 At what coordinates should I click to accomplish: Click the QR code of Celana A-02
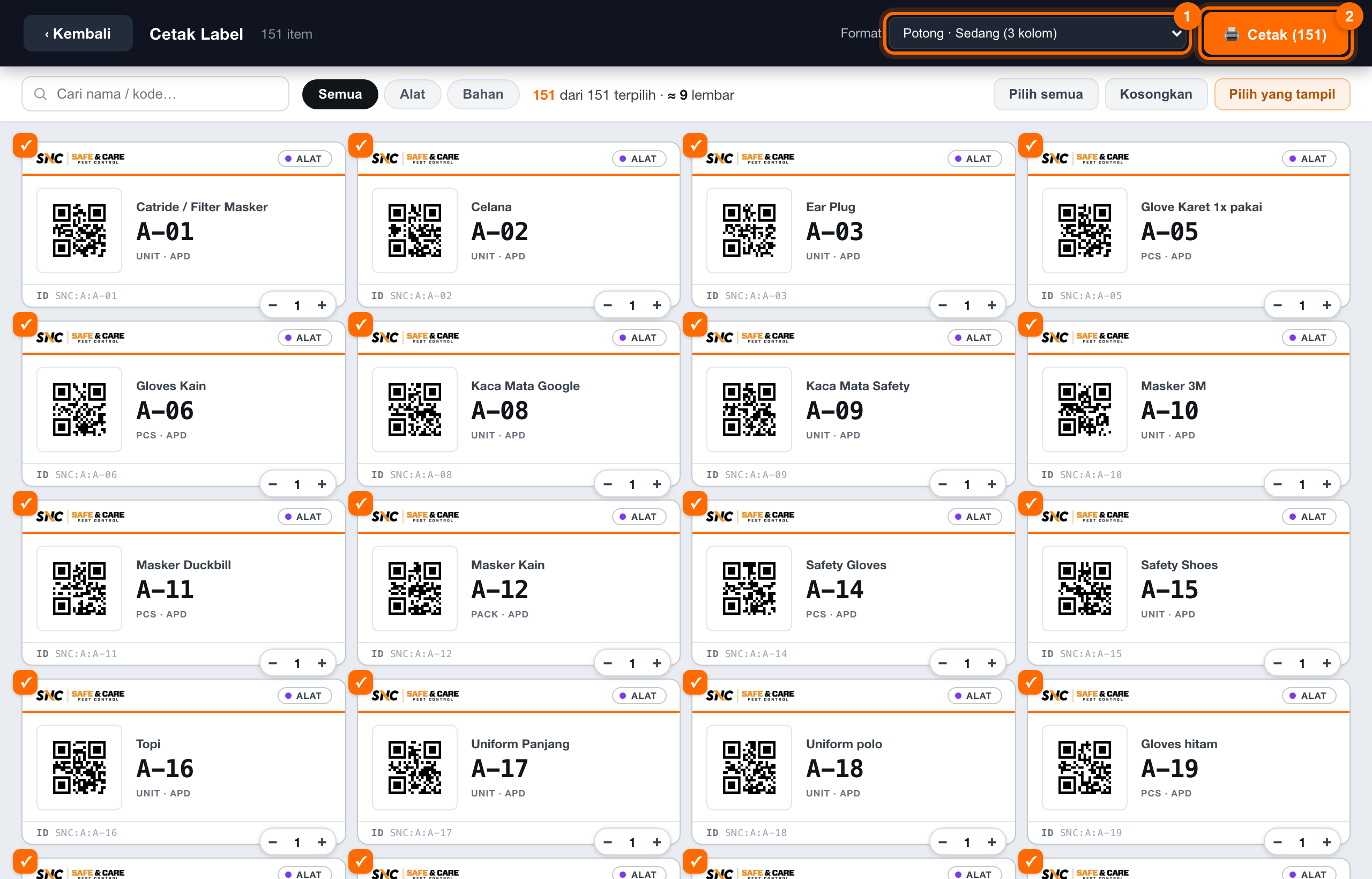[414, 230]
